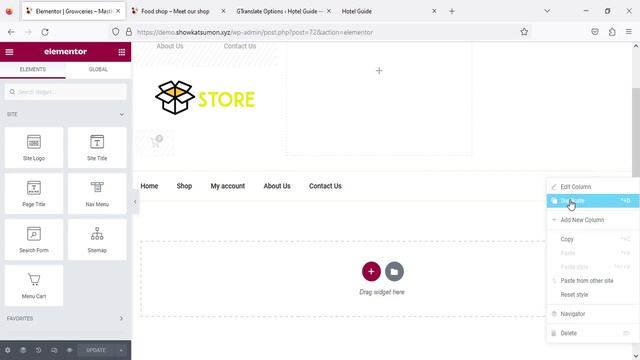The width and height of the screenshot is (640, 360).
Task: Collapse the Elementor panel handle
Action: point(135,202)
